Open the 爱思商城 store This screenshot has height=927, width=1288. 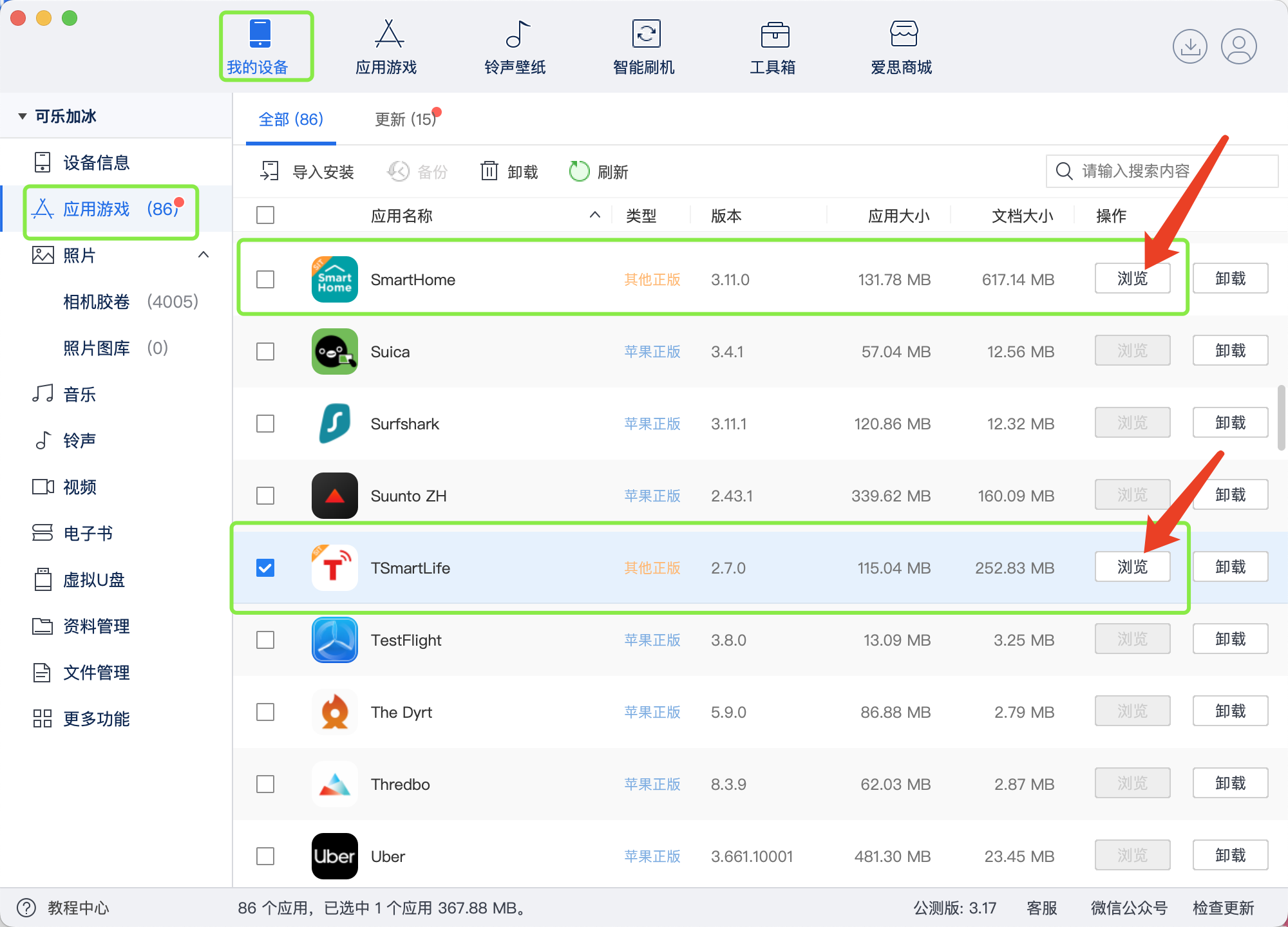click(902, 47)
